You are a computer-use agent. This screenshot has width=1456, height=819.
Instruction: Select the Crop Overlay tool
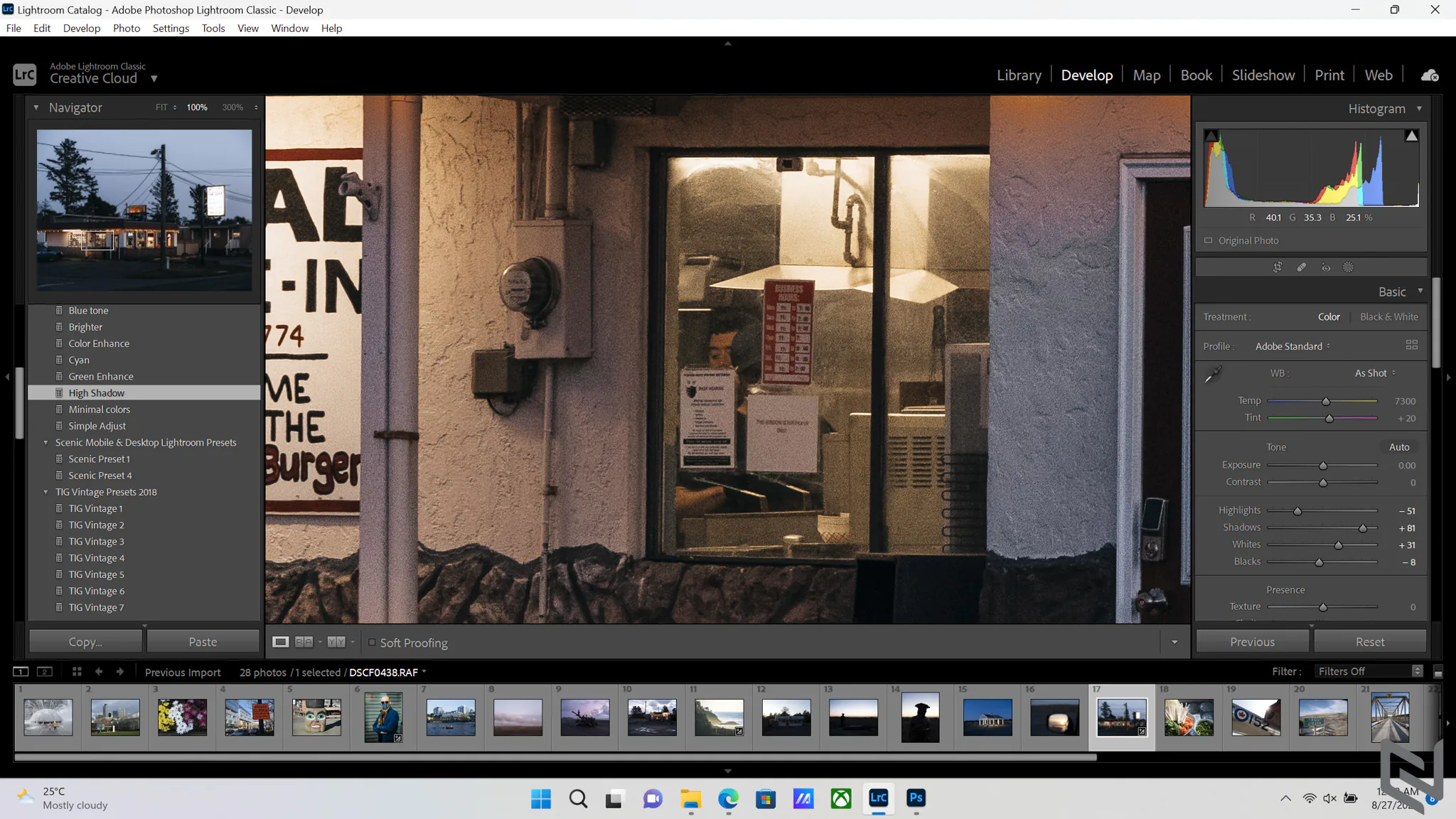pyautogui.click(x=1278, y=267)
